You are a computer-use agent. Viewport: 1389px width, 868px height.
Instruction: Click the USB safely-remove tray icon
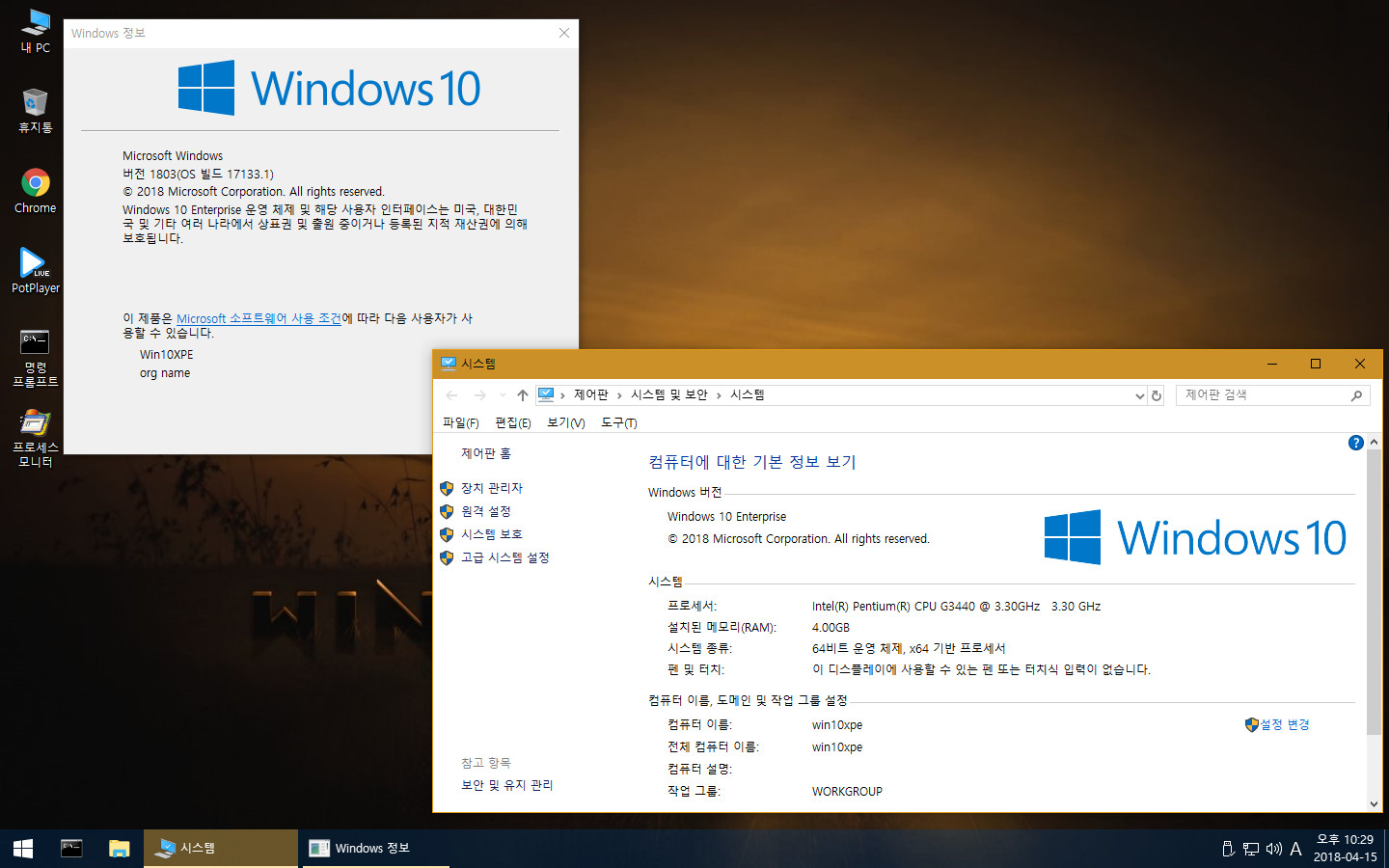[1228, 849]
